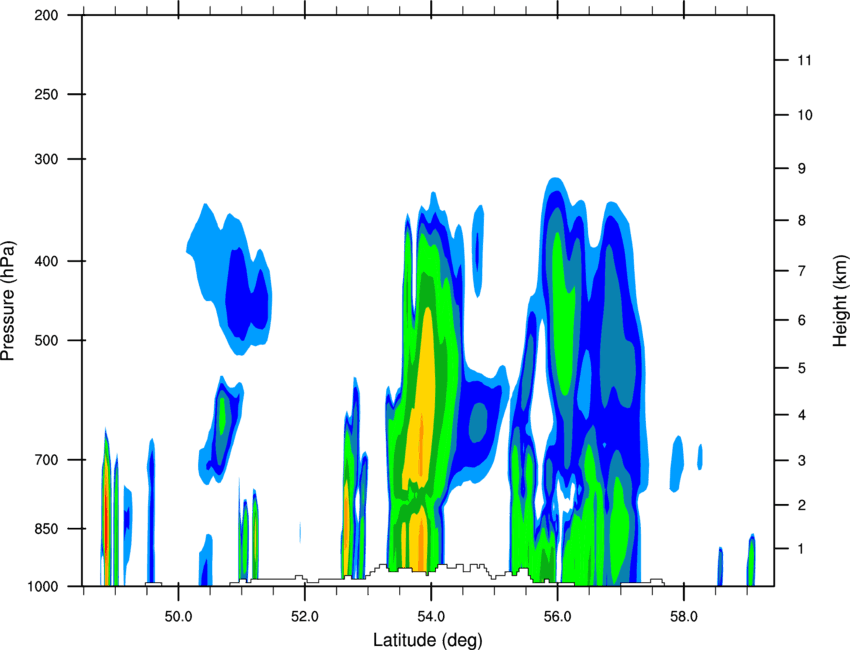Select the 200 pressure tick label
Image resolution: width=850 pixels, height=650 pixels.
coord(46,15)
